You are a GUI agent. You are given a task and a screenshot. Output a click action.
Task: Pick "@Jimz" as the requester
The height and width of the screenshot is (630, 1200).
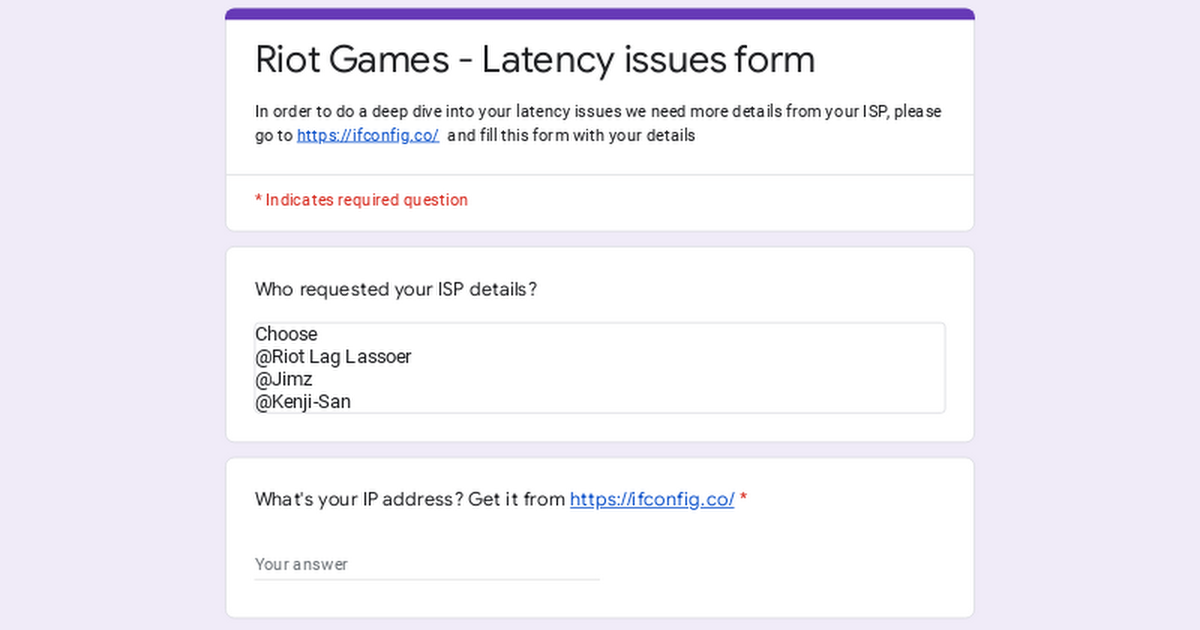284,379
